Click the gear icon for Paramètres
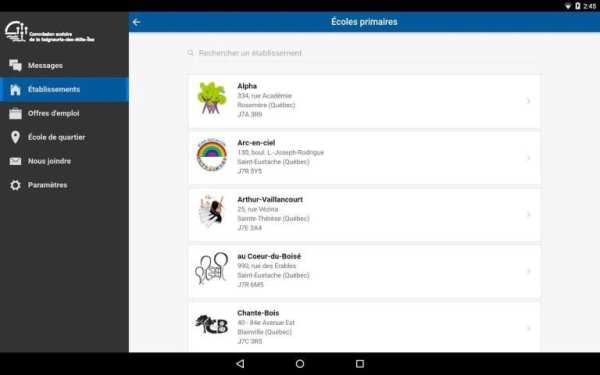 [15, 185]
